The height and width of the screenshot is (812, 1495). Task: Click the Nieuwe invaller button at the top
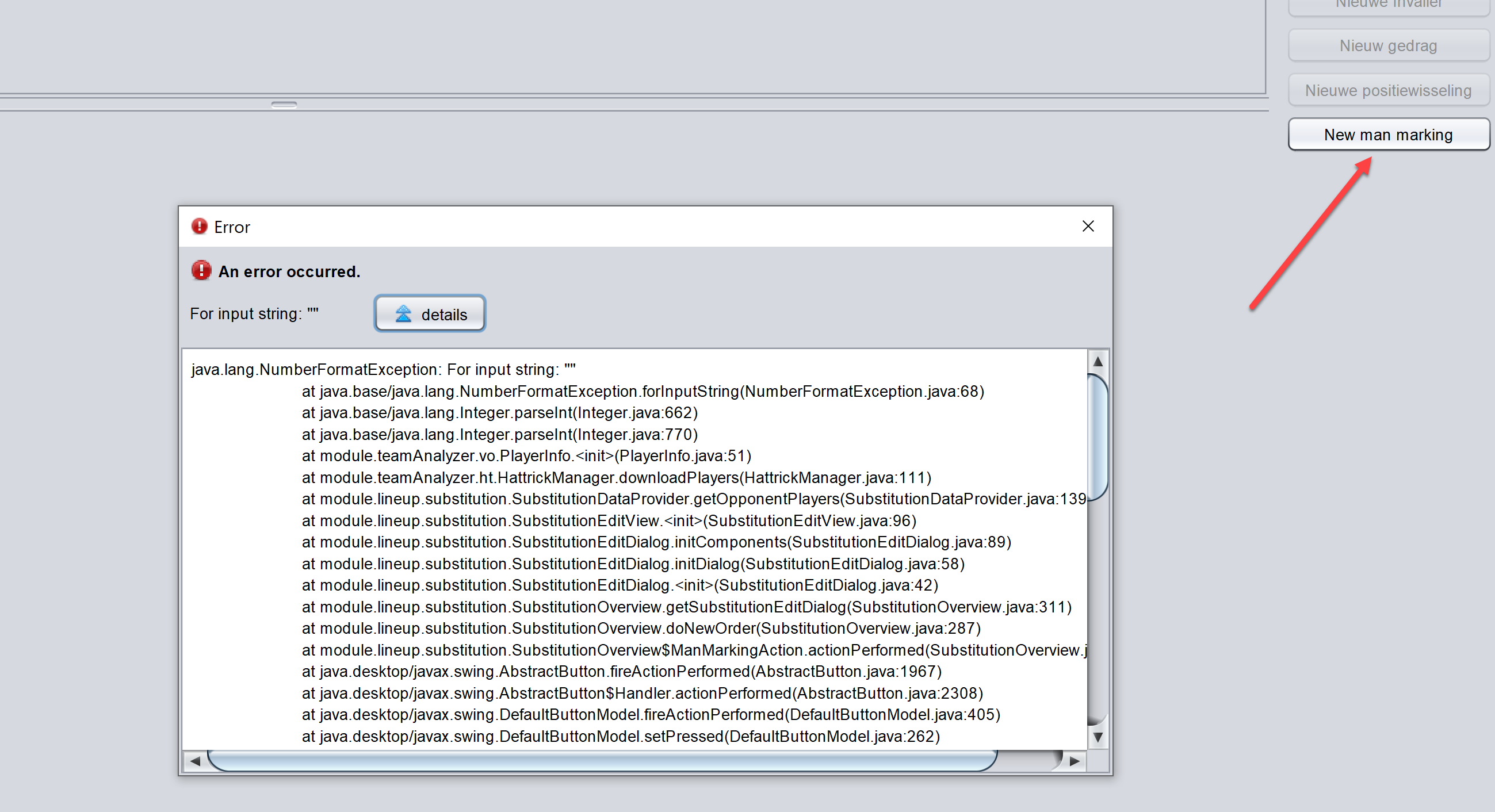point(1388,5)
